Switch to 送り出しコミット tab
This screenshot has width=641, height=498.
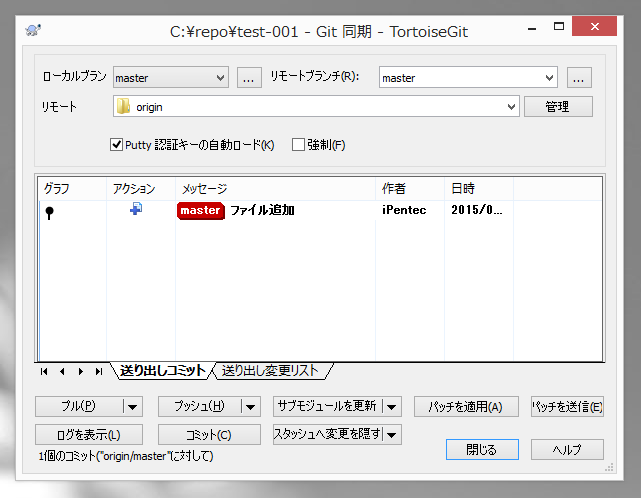[x=163, y=370]
